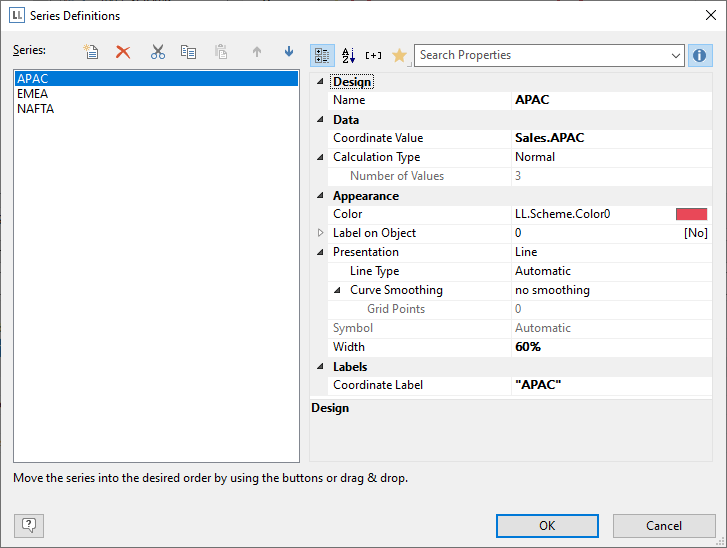Select the EMEA series in the list
The image size is (727, 548).
click(33, 94)
